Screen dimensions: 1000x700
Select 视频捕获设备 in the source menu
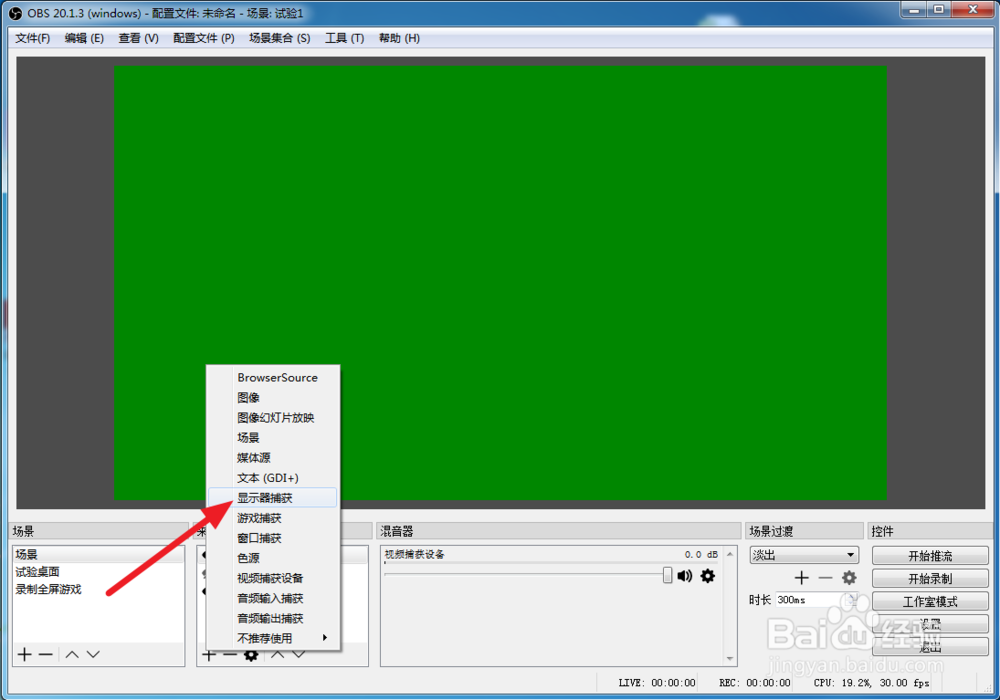(273, 578)
